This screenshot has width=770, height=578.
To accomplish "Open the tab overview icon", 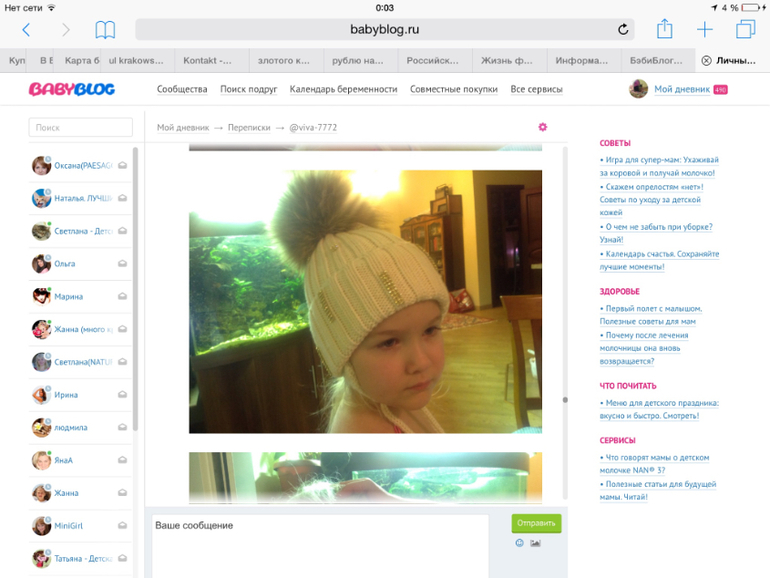I will (745, 29).
